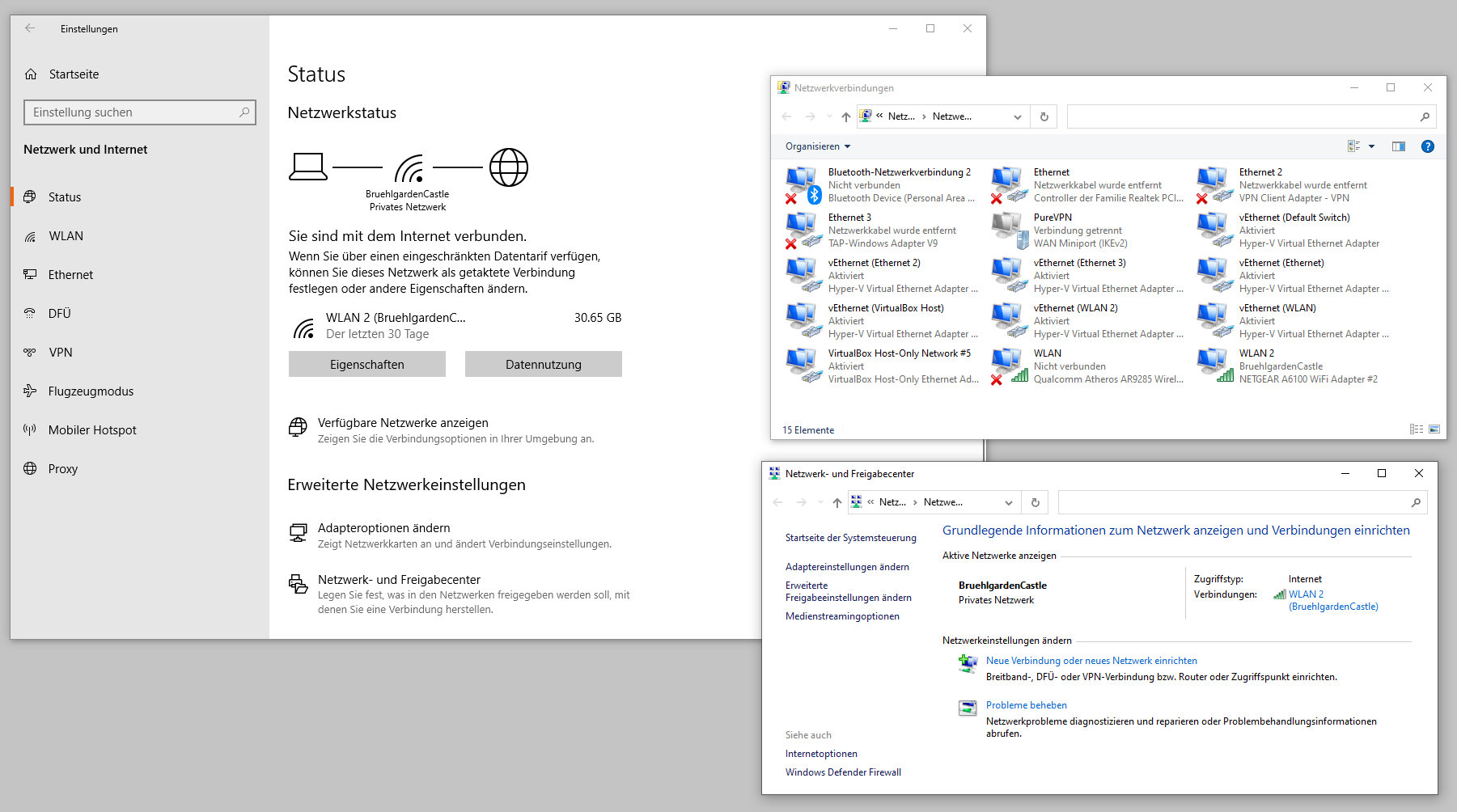
Task: Select VirtualBox Host-Only Network #5 icon
Action: (803, 365)
